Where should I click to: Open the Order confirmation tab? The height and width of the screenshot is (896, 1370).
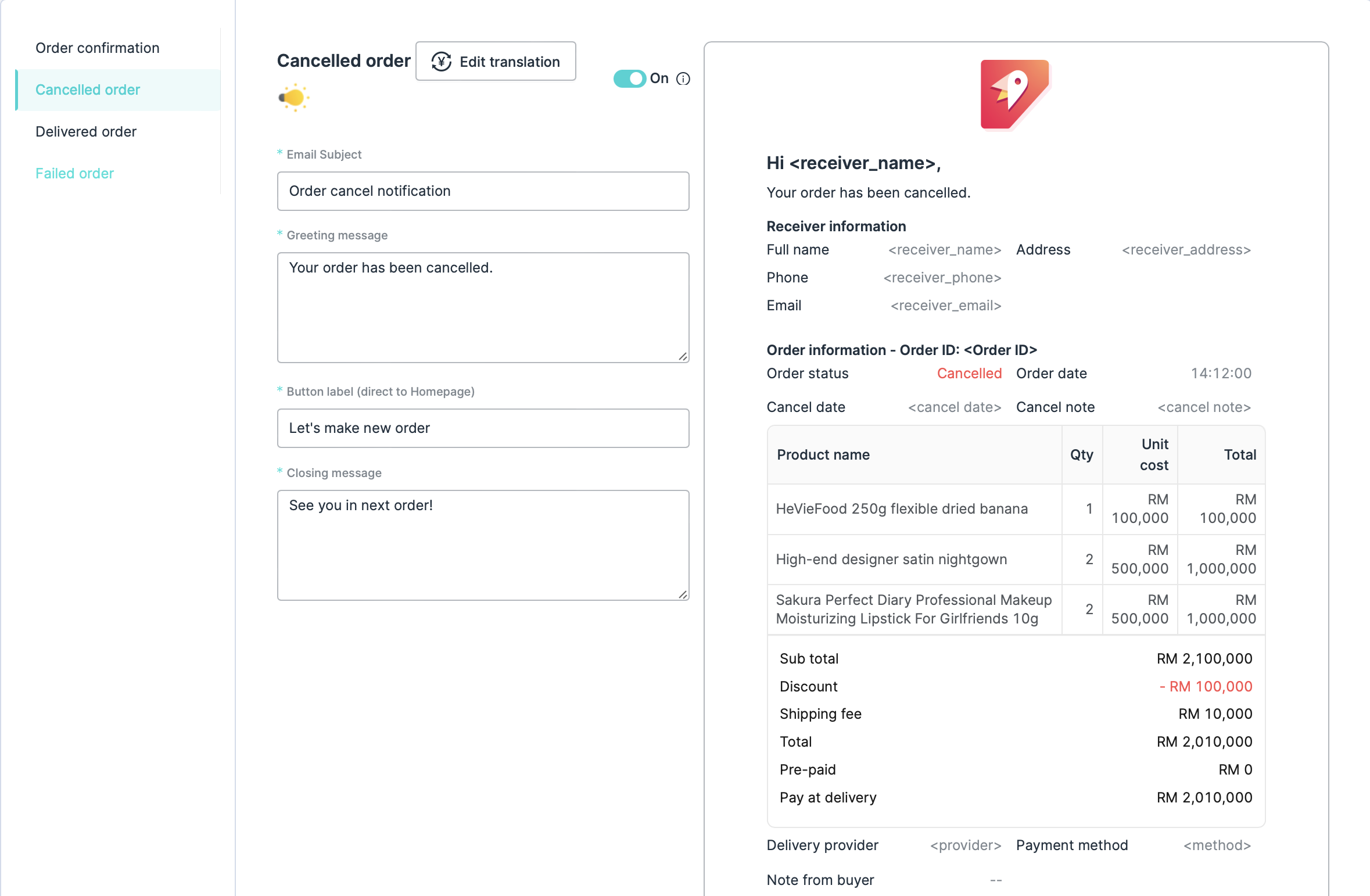(x=98, y=48)
